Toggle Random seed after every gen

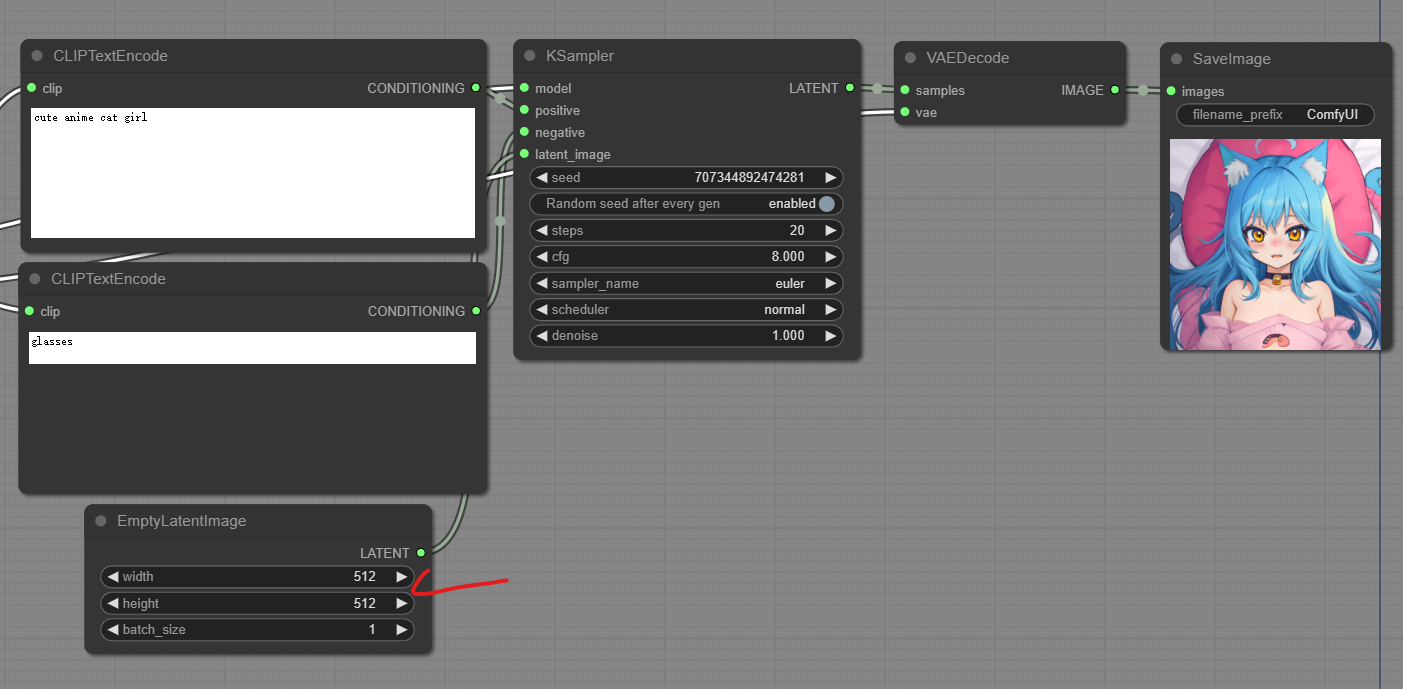[x=826, y=204]
